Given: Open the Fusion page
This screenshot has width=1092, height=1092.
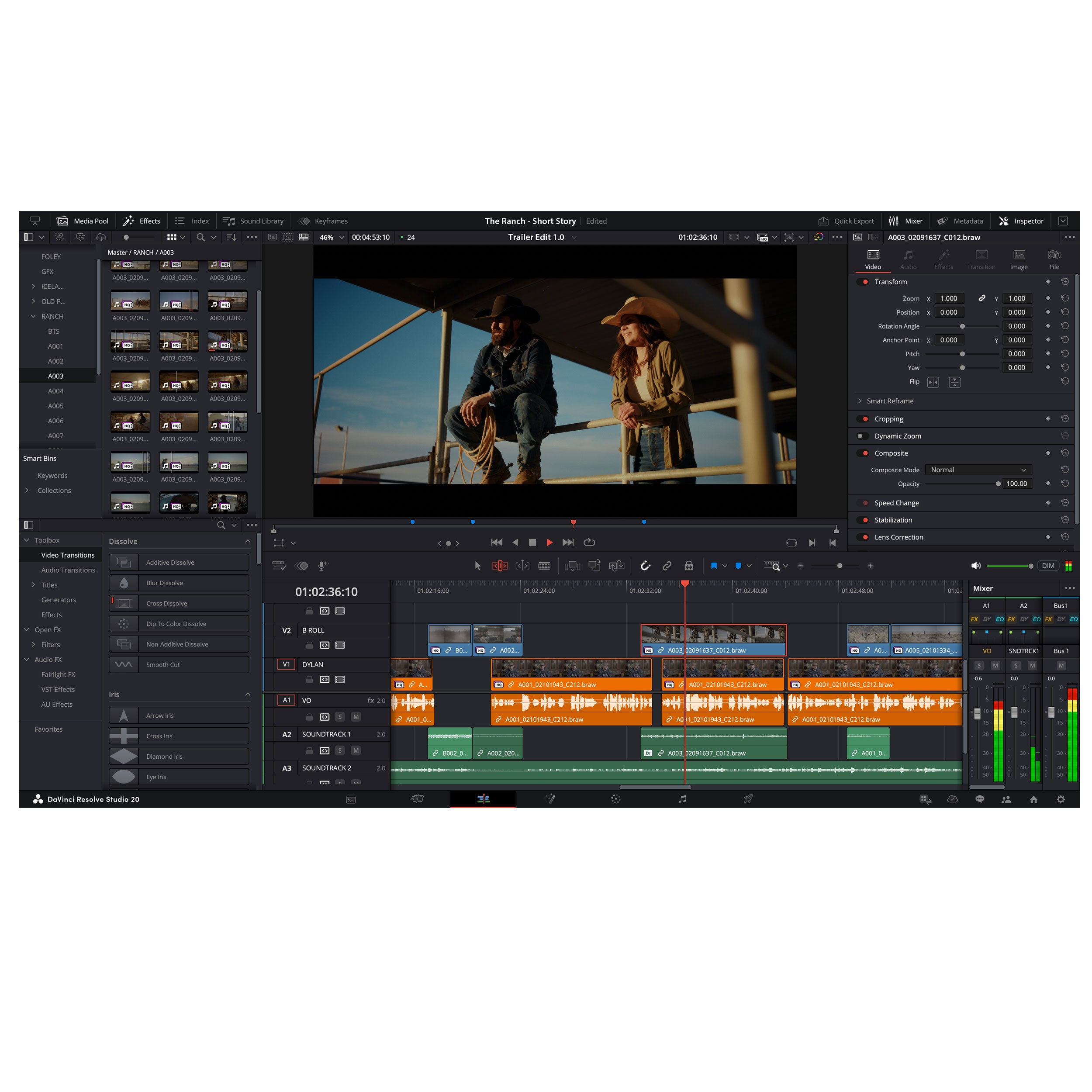Looking at the screenshot, I should 550,799.
